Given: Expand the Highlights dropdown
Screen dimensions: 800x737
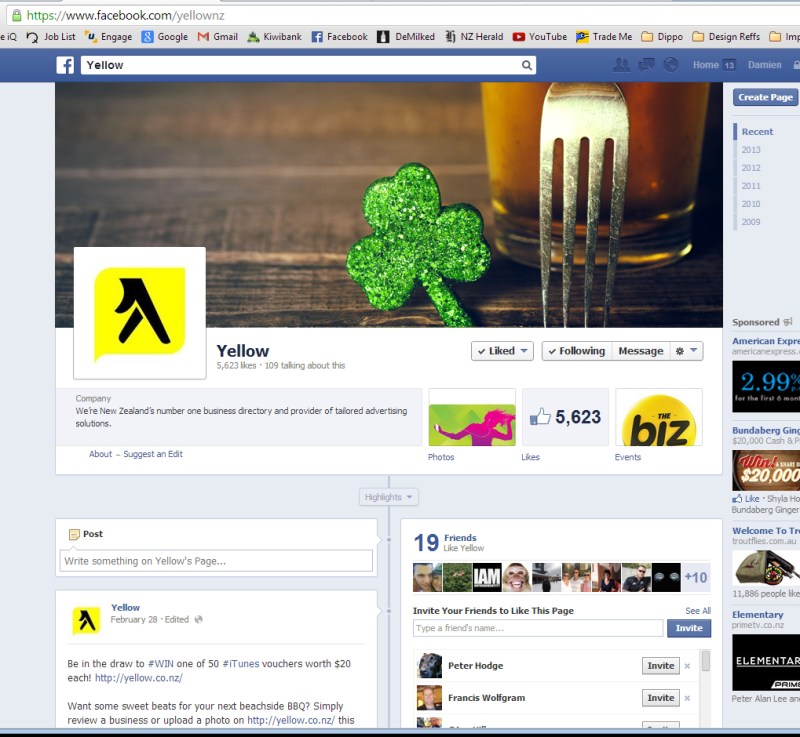Looking at the screenshot, I should 389,497.
